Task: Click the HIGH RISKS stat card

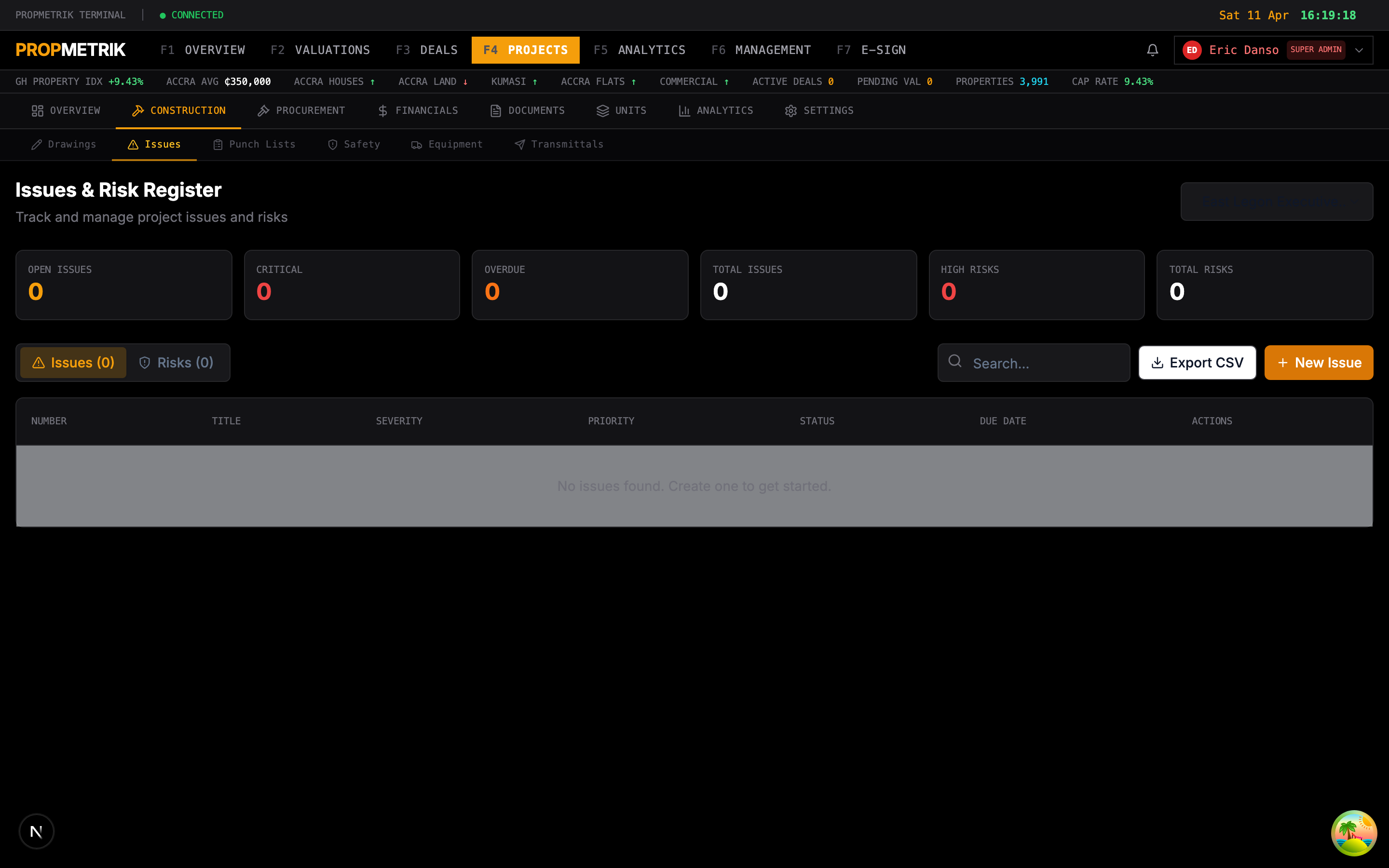Action: click(1036, 285)
